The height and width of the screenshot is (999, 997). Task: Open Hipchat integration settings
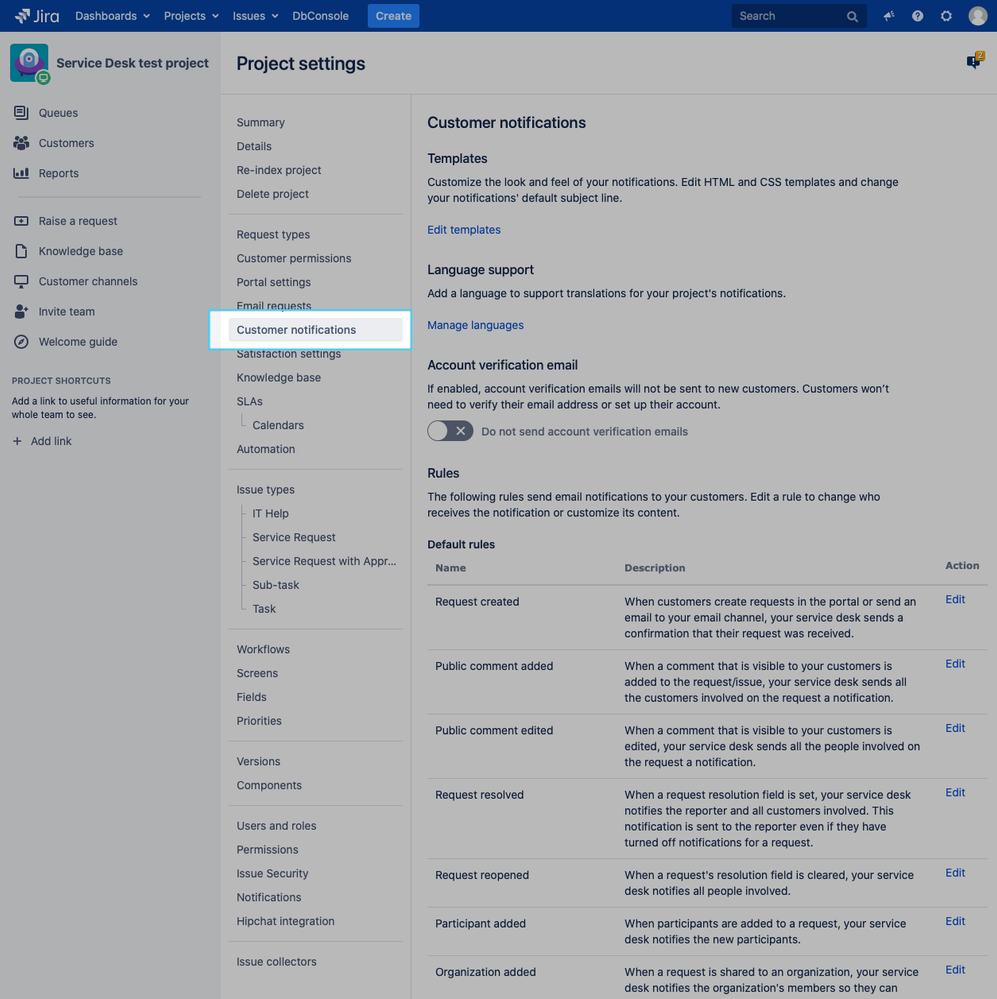click(285, 921)
